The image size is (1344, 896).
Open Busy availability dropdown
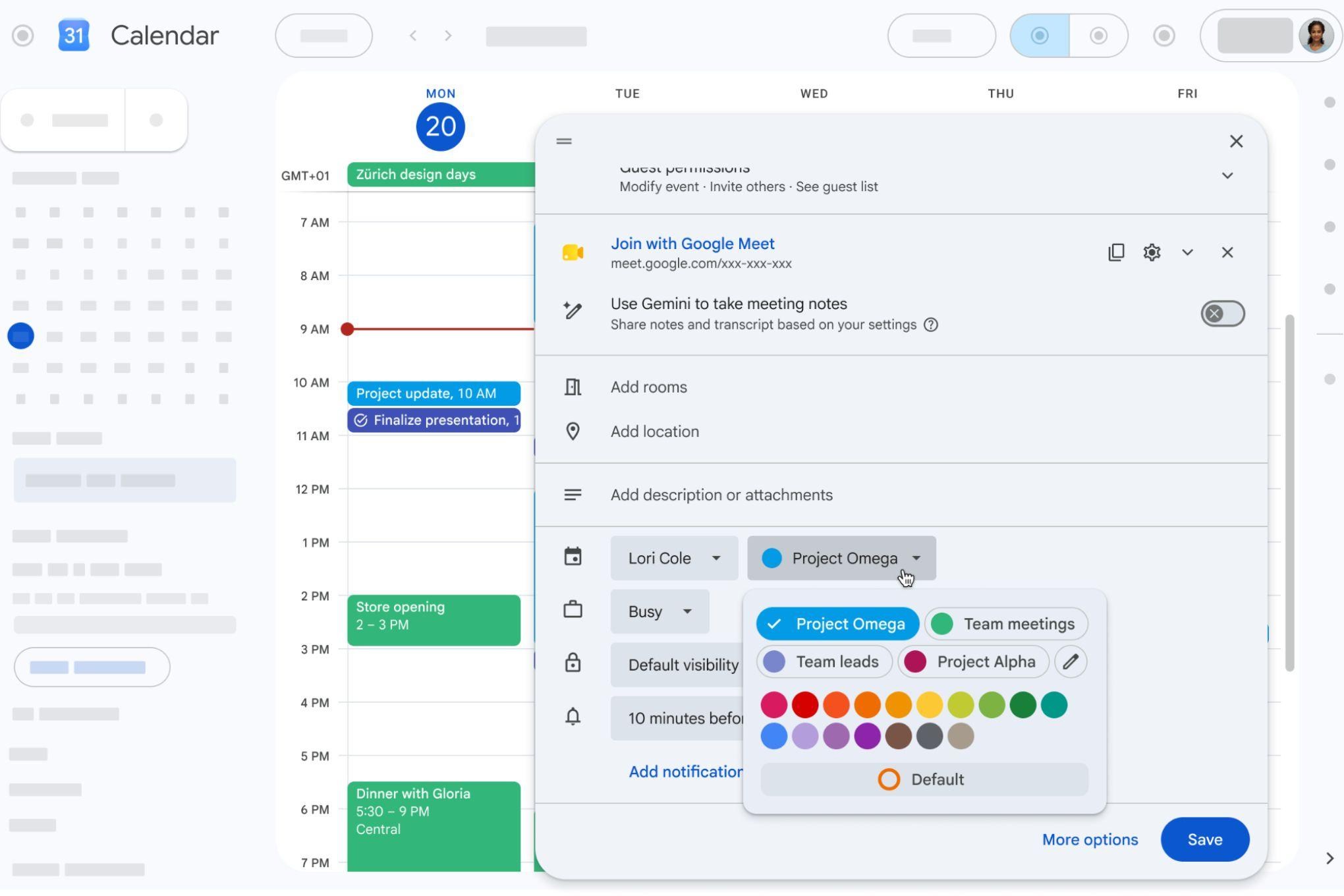coord(659,611)
